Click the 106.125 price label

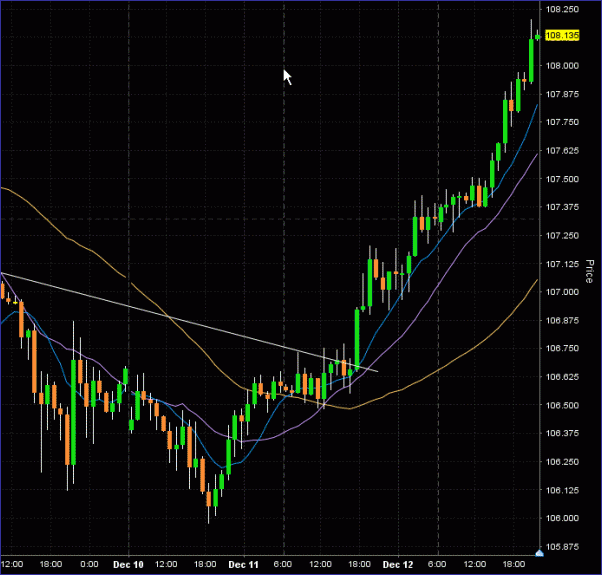coord(562,490)
